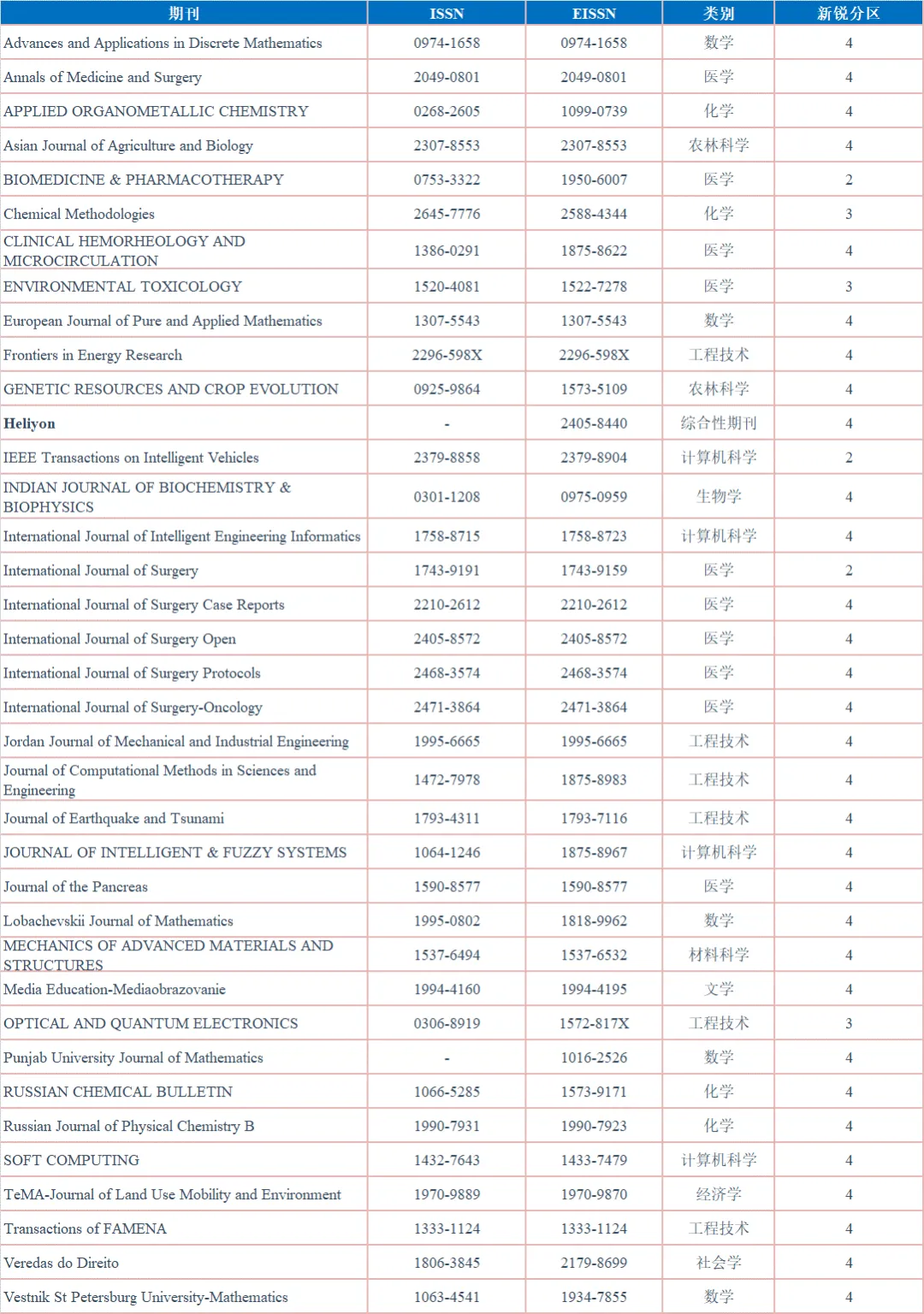This screenshot has height=1314, width=924.
Task: Click EISSN 1572-817X for Optical and Quantum Electronics
Action: (594, 1023)
